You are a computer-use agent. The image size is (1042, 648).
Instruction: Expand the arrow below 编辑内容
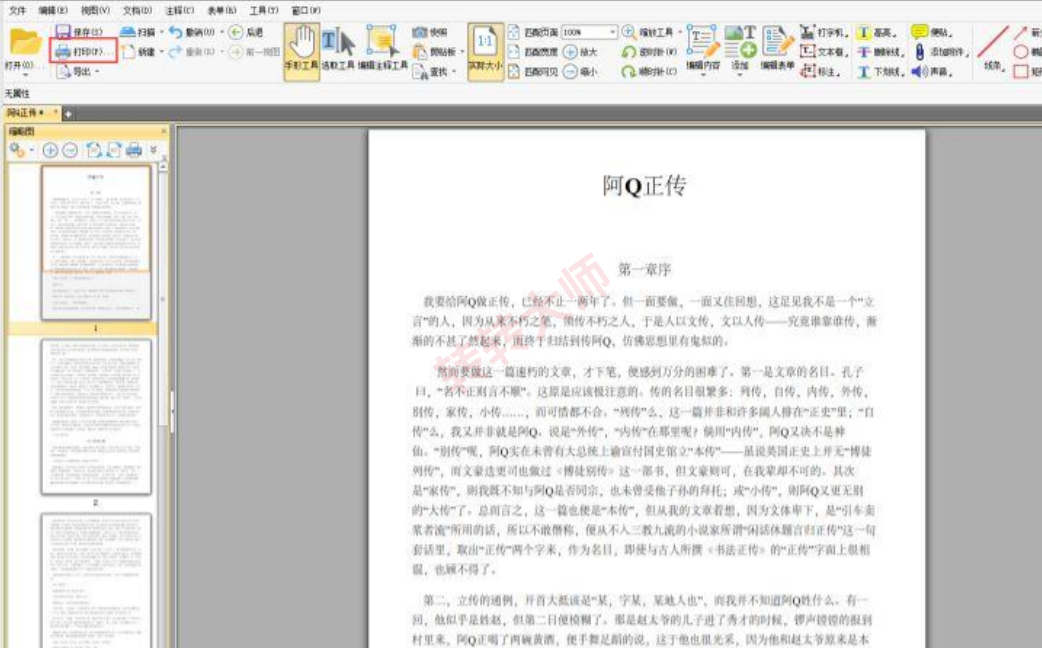(702, 74)
